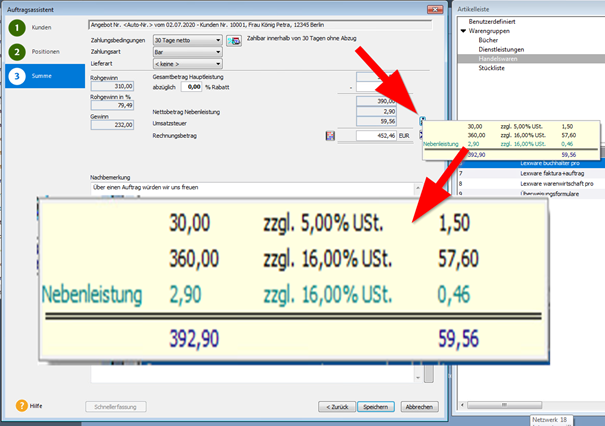This screenshot has height=426, width=605.
Task: Click the small tax details icon beside Umsatzsteuer
Action: (422, 121)
